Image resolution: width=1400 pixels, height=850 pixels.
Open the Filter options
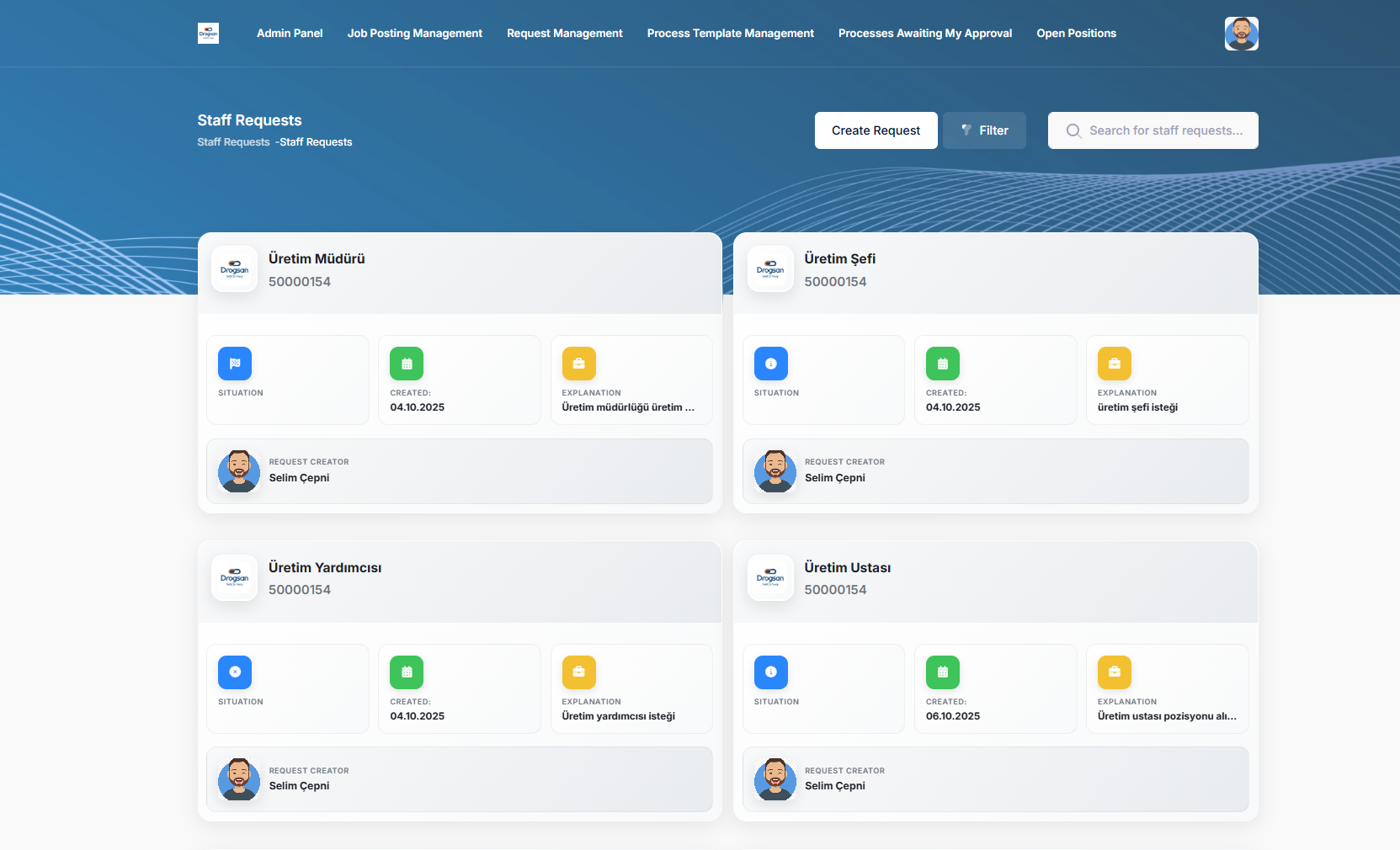tap(984, 130)
